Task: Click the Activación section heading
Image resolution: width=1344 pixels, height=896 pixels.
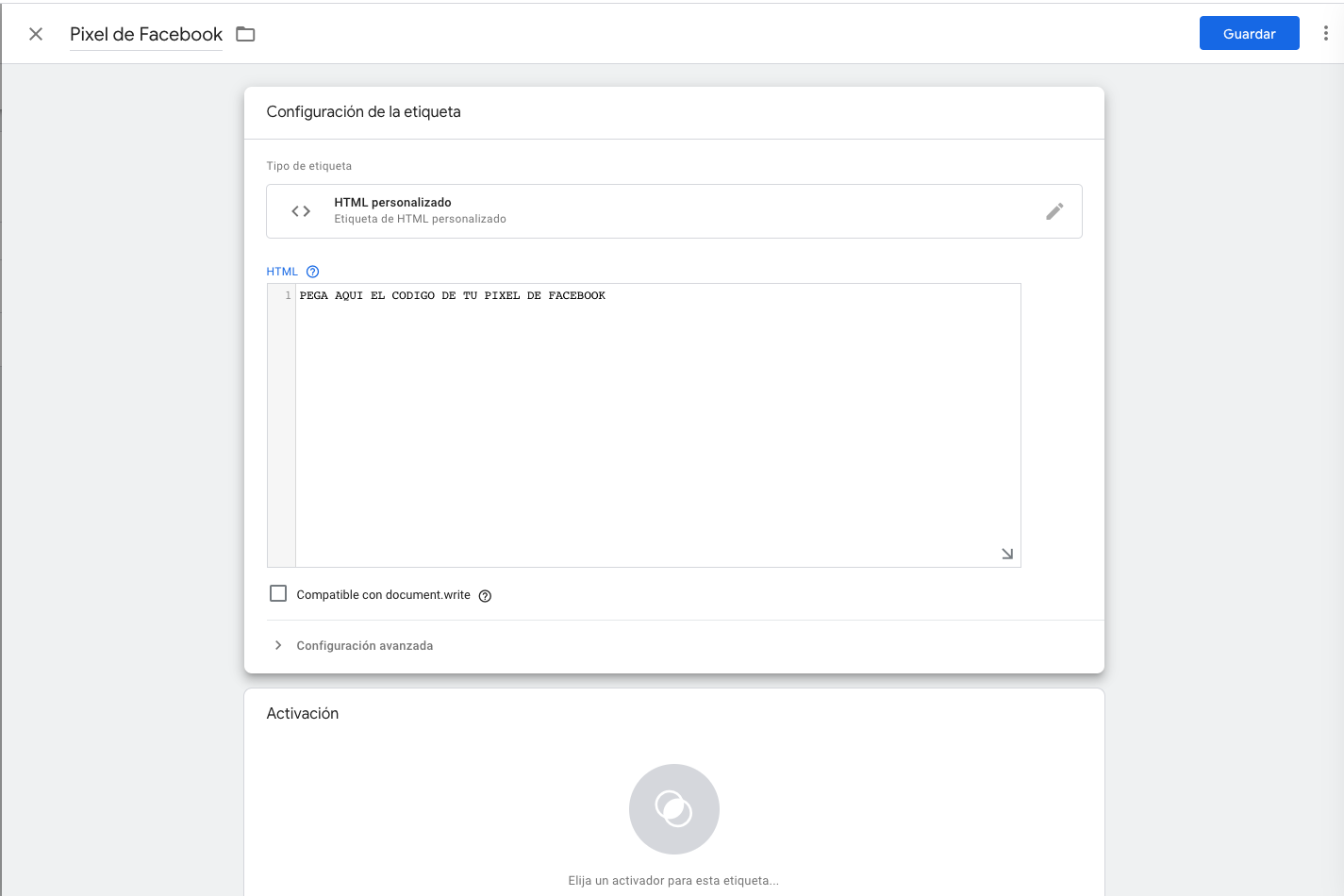Action: click(x=303, y=714)
